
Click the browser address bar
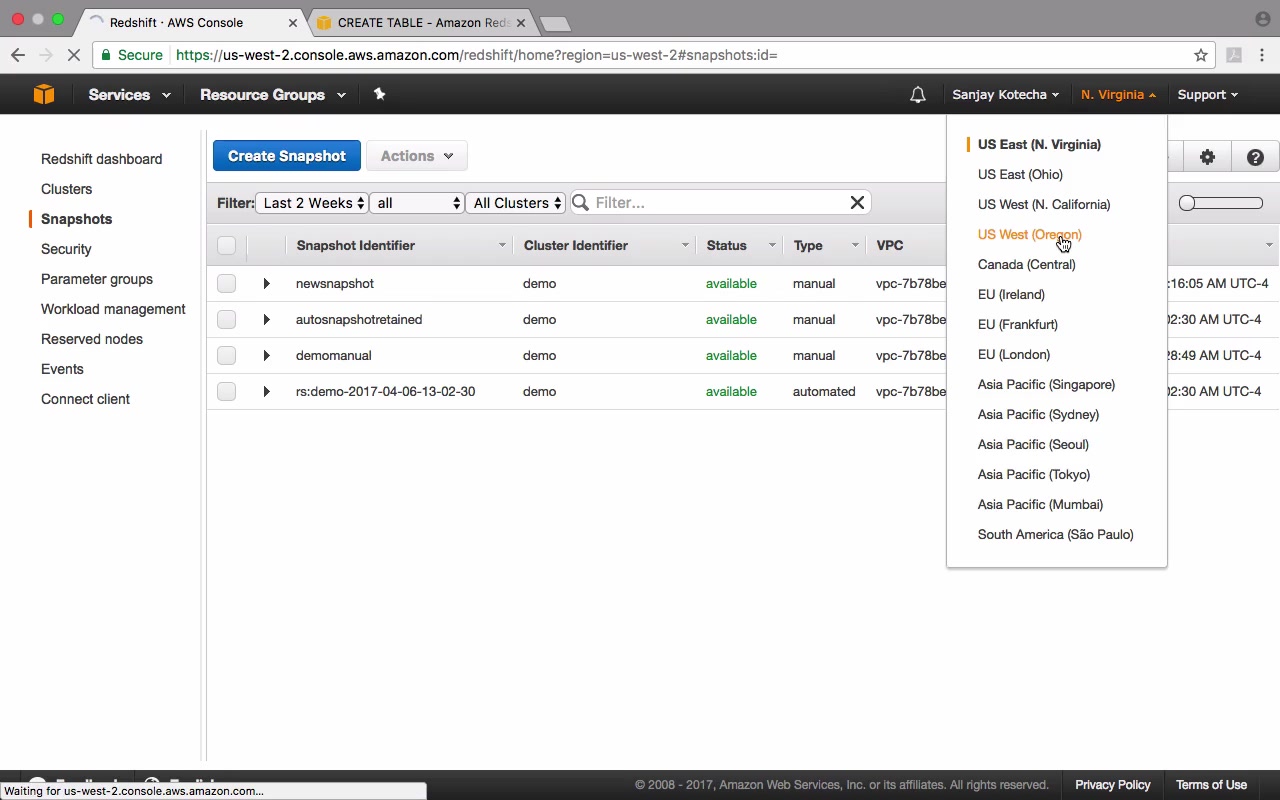tap(655, 55)
